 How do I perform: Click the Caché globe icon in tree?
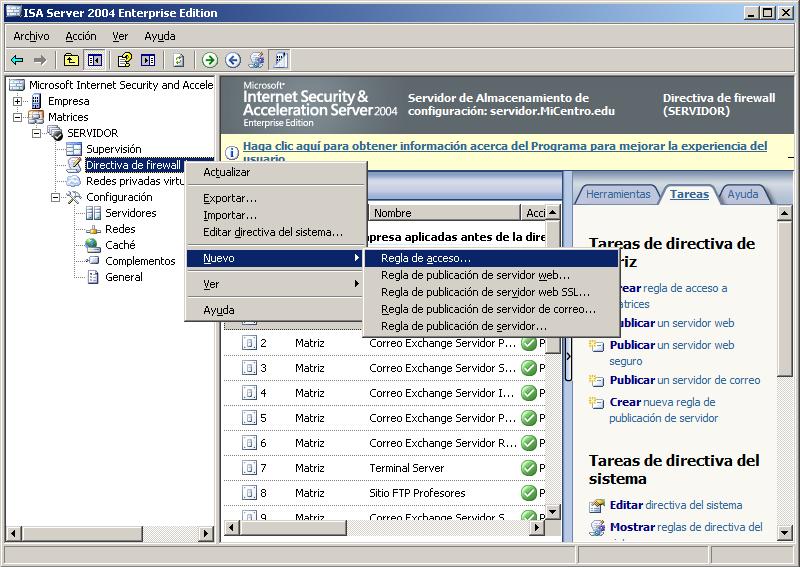pos(93,245)
